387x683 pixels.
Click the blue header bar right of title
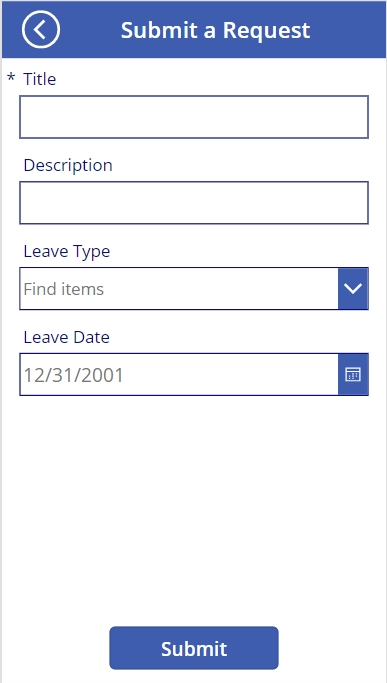click(349, 30)
